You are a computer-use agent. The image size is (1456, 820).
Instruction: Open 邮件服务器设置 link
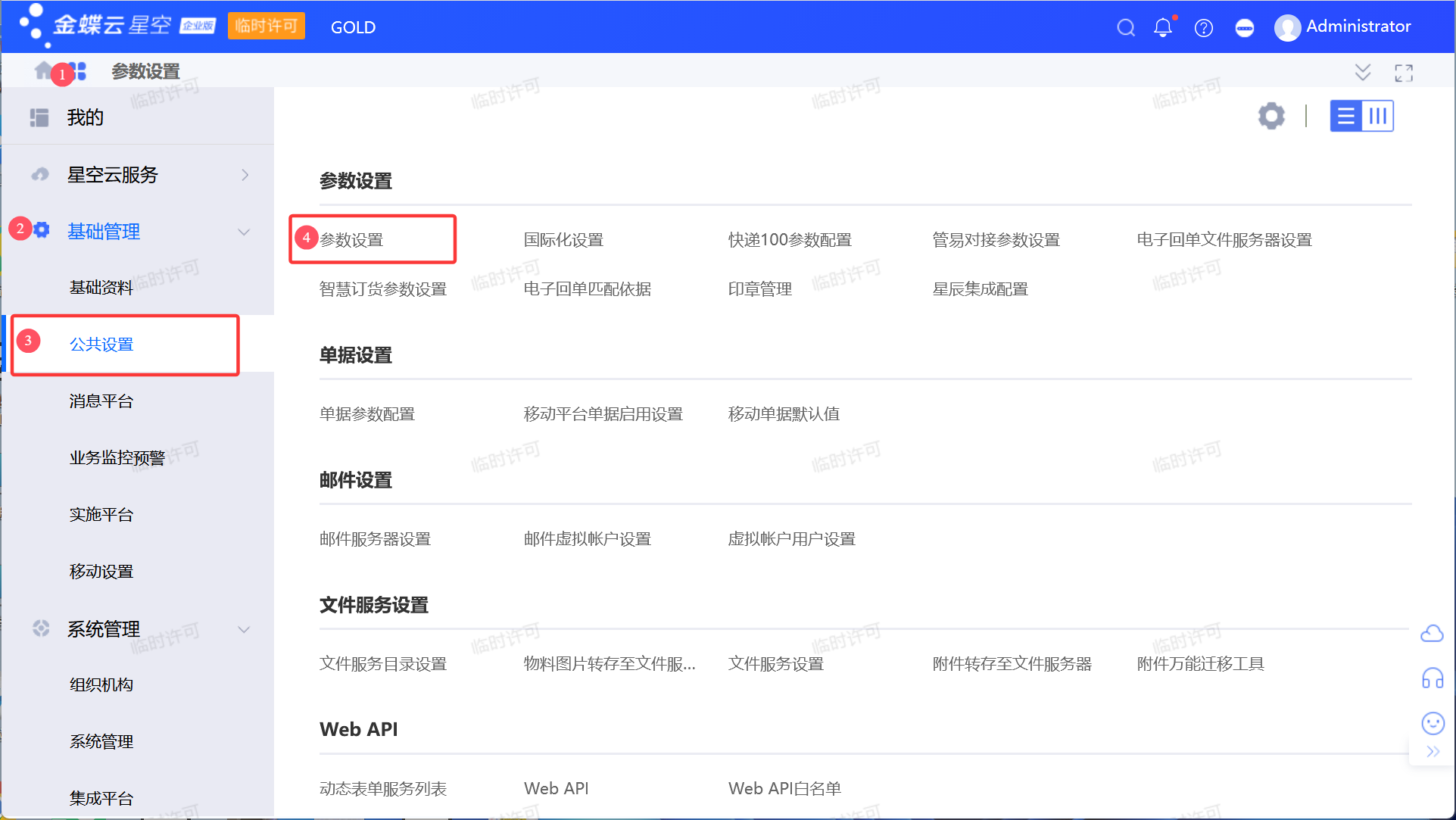tap(375, 539)
